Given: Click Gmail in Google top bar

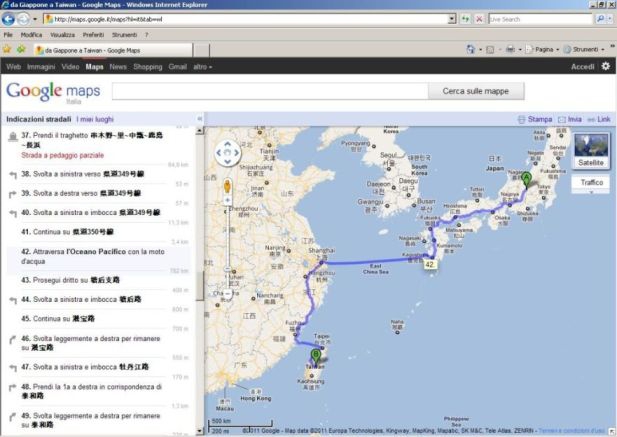Looking at the screenshot, I should point(177,66).
